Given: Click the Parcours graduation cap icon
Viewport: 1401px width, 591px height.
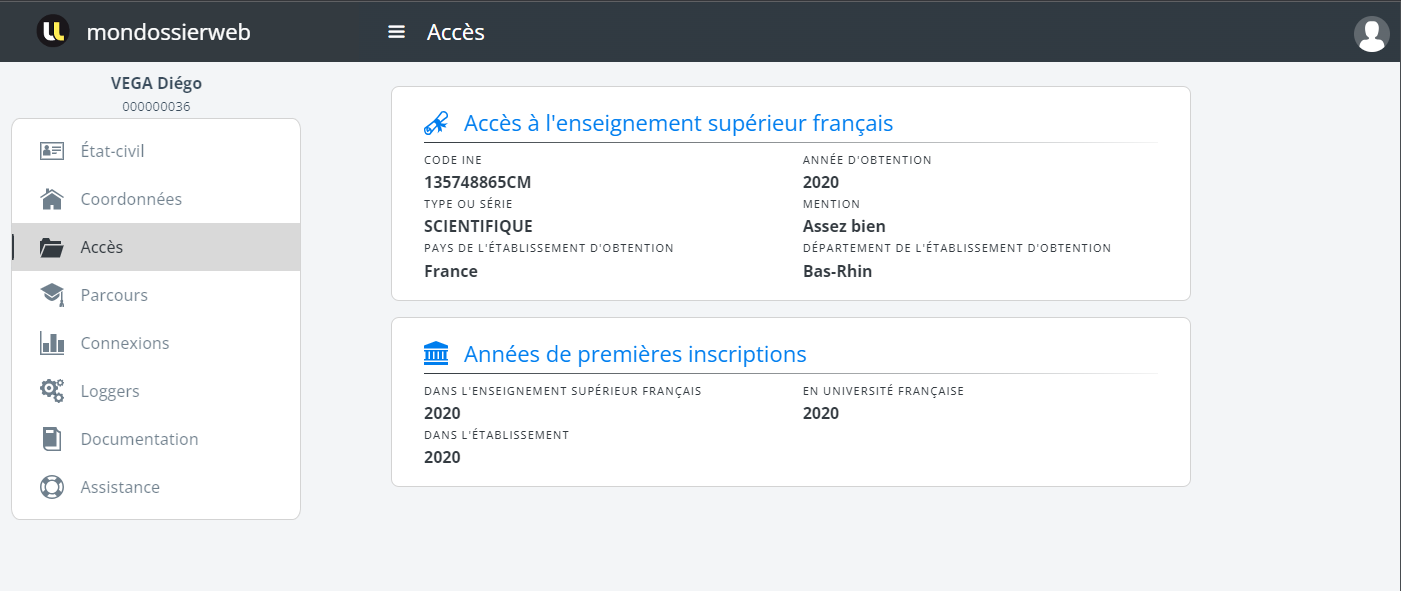Looking at the screenshot, I should tap(52, 295).
